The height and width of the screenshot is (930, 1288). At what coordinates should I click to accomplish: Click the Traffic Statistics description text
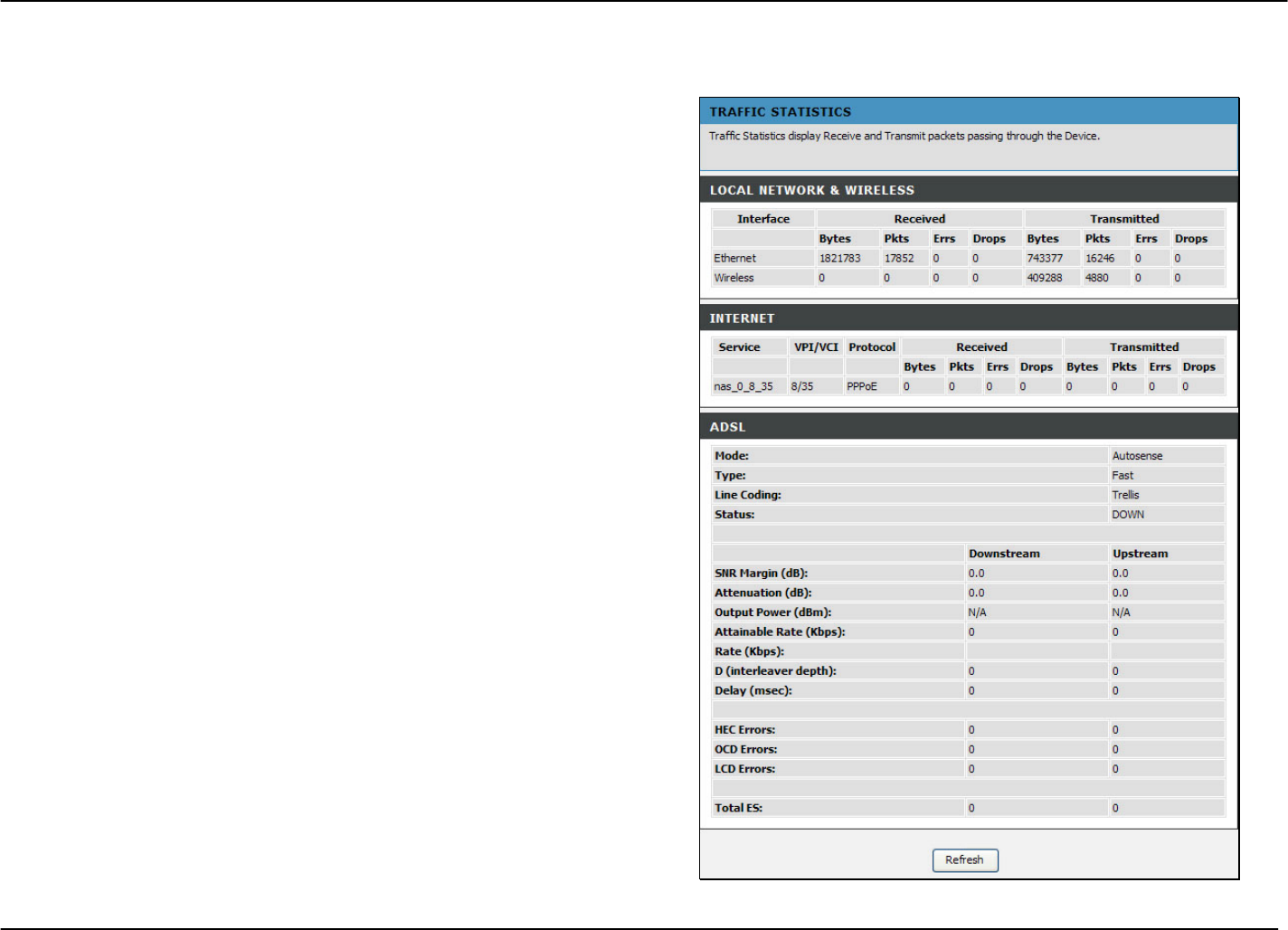coord(904,137)
